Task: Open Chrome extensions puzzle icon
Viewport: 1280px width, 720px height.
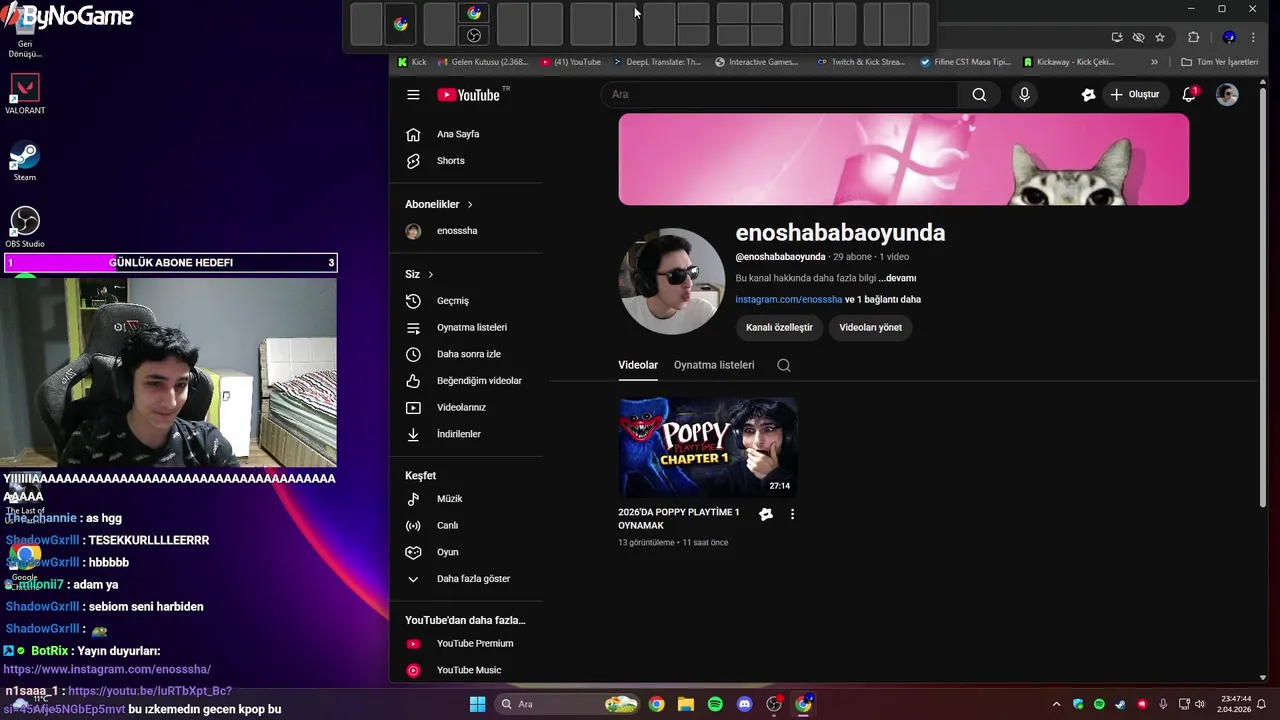Action: point(1193,37)
